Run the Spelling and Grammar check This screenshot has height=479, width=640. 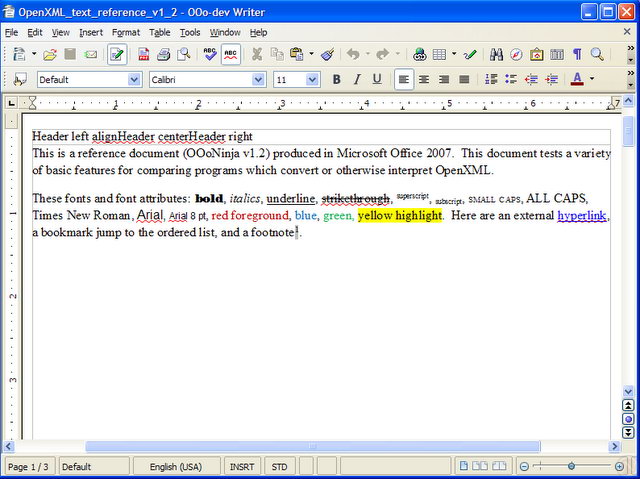pyautogui.click(x=210, y=54)
